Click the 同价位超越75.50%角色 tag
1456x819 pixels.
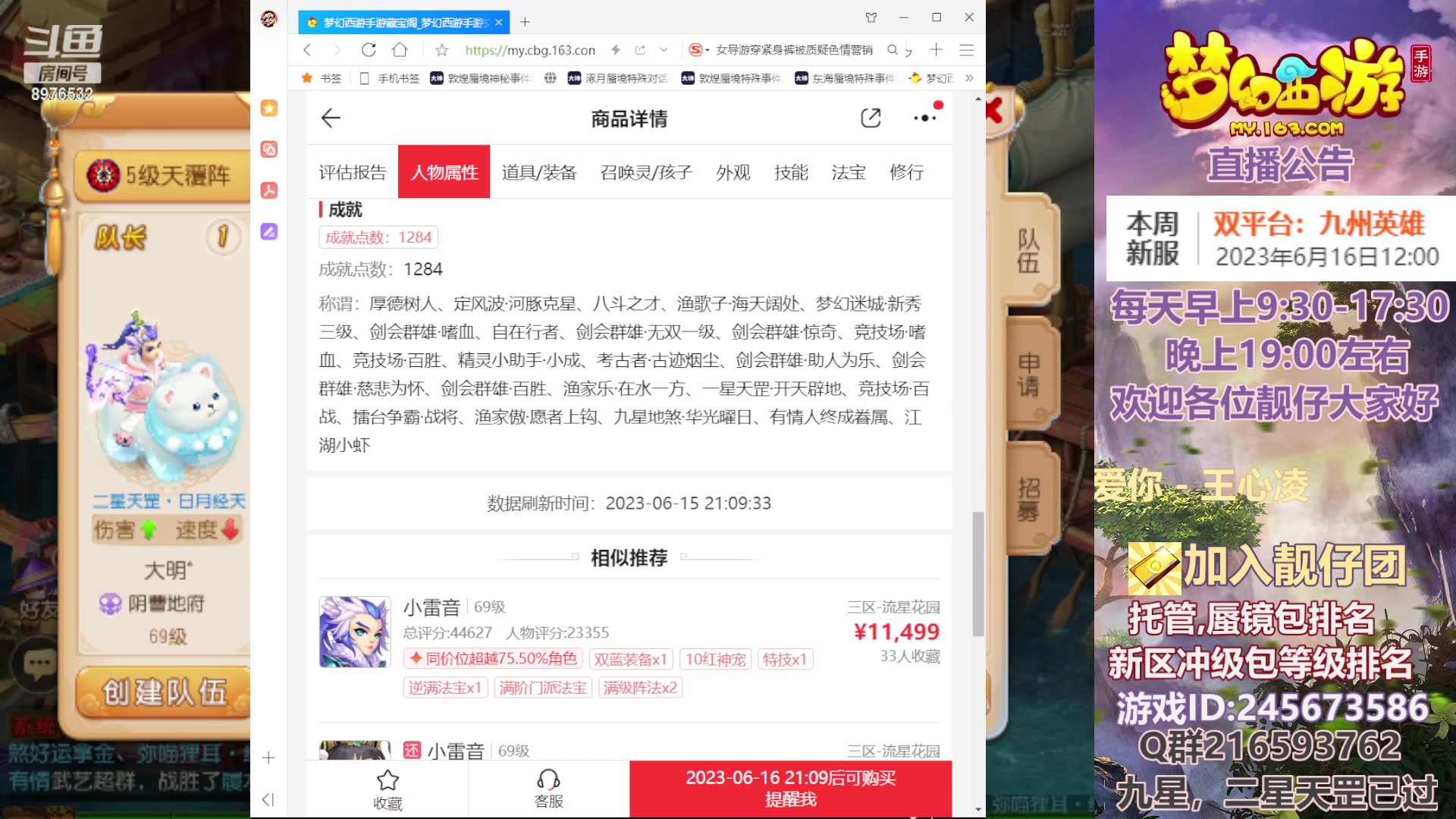click(x=494, y=659)
